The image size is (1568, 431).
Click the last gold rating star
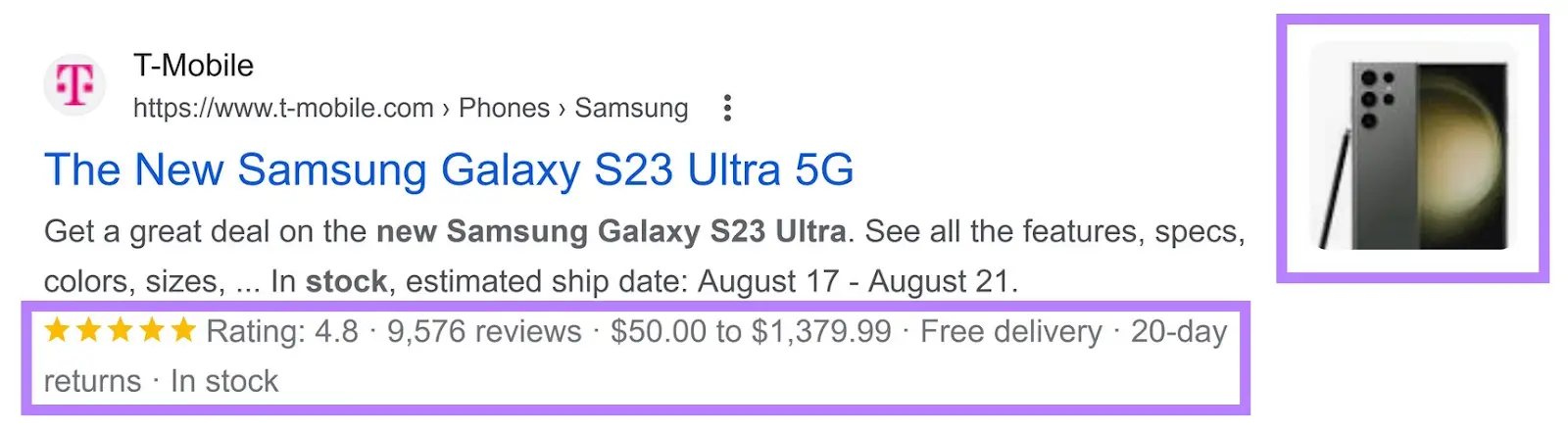[183, 330]
